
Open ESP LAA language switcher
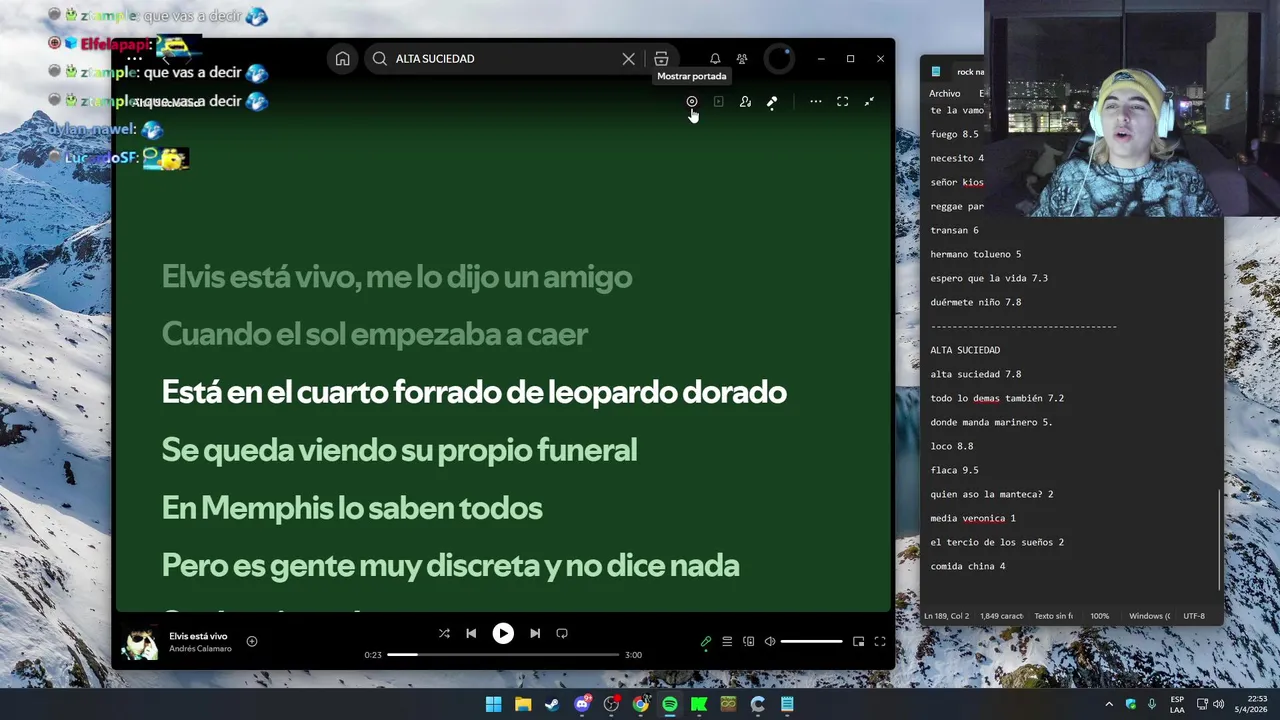coord(1177,704)
